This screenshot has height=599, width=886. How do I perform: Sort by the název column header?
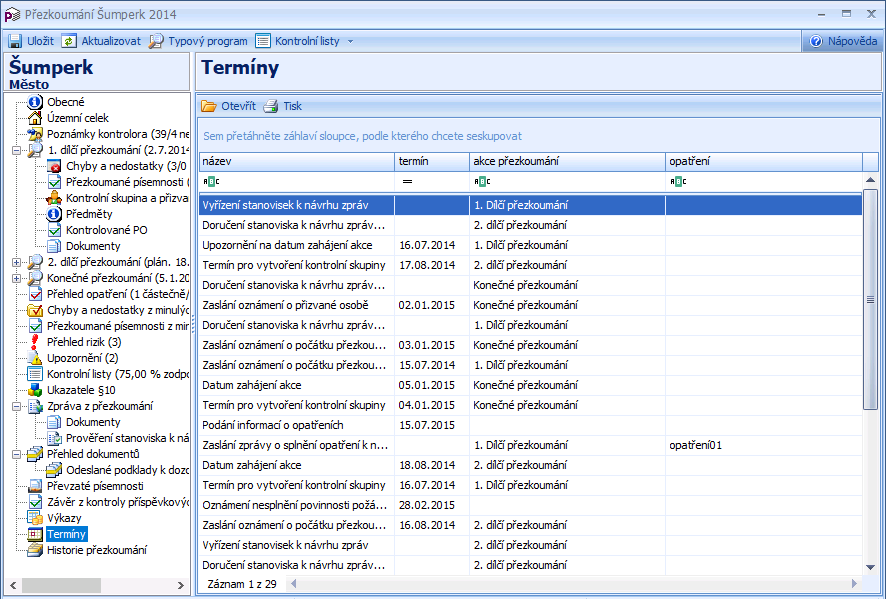(x=297, y=162)
